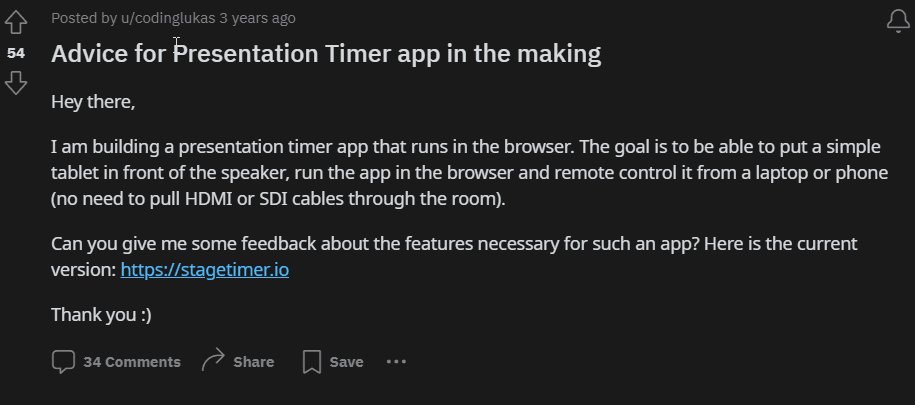The width and height of the screenshot is (915, 405).
Task: Click the "Posted by" text
Action: pyautogui.click(x=84, y=18)
